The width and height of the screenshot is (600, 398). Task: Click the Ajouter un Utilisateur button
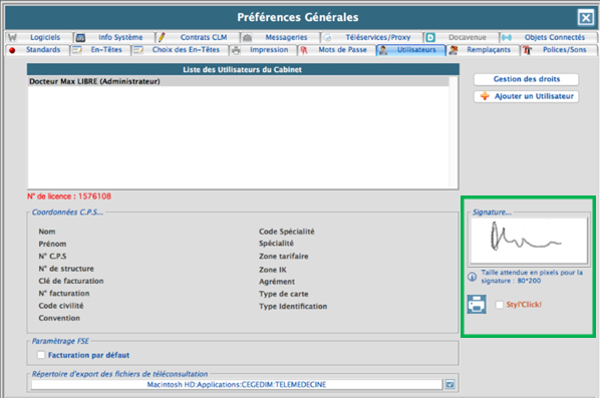click(526, 96)
